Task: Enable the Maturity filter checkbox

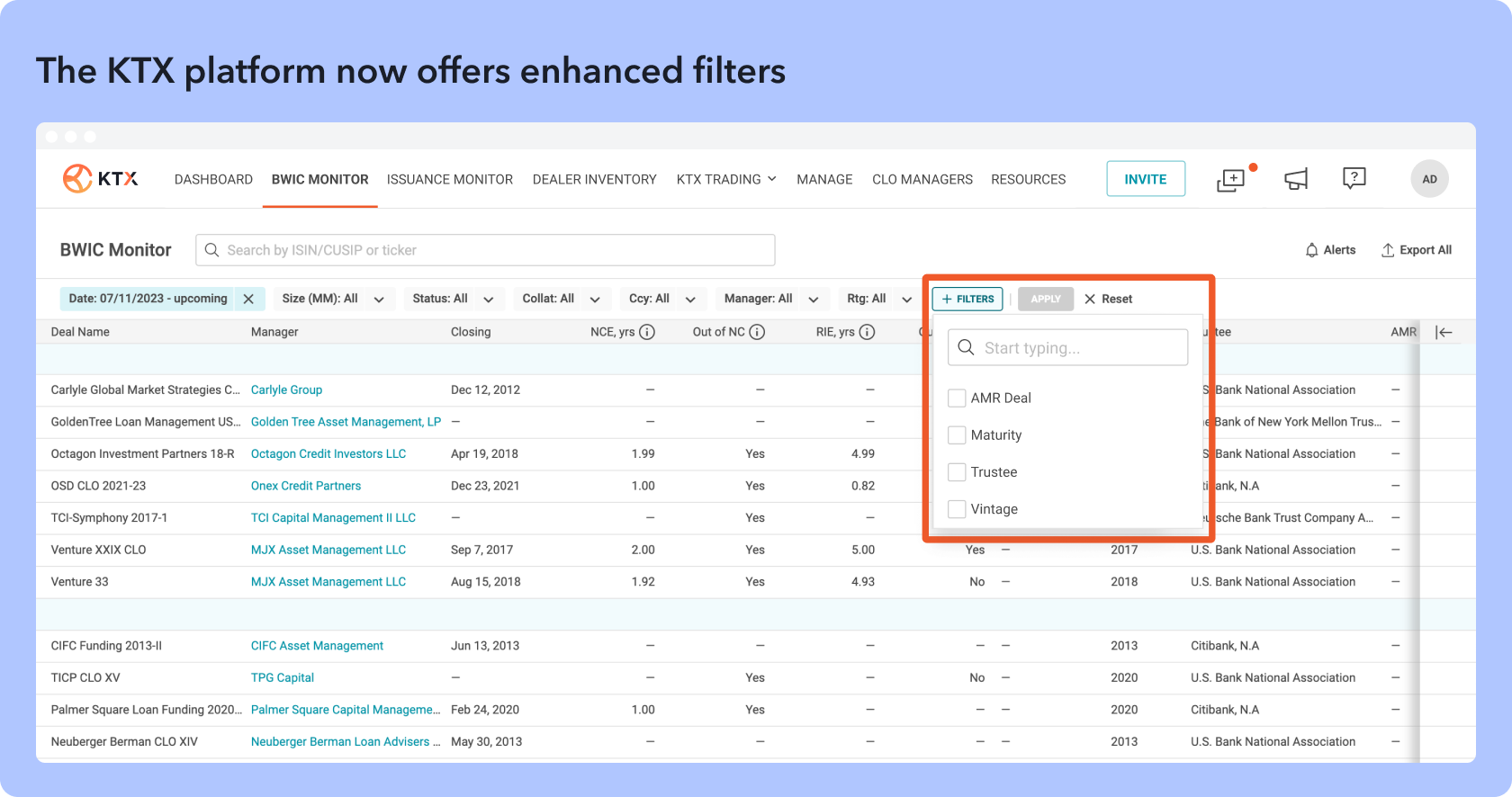Action: (x=957, y=434)
